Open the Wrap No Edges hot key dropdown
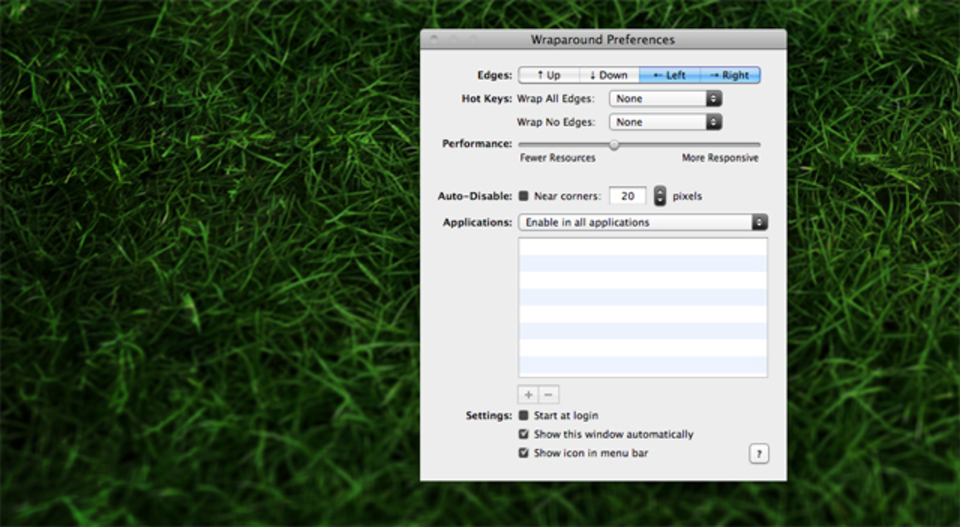This screenshot has height=527, width=960. tap(666, 122)
